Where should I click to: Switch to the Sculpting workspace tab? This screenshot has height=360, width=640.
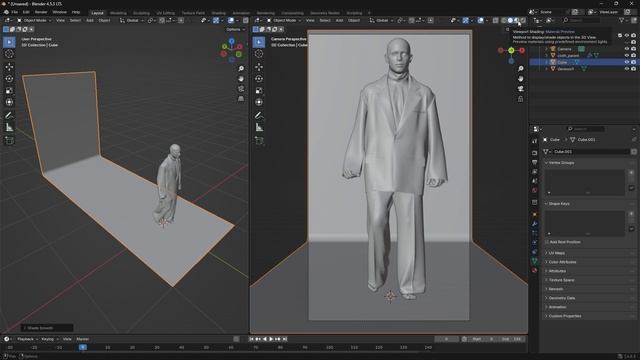coord(141,13)
